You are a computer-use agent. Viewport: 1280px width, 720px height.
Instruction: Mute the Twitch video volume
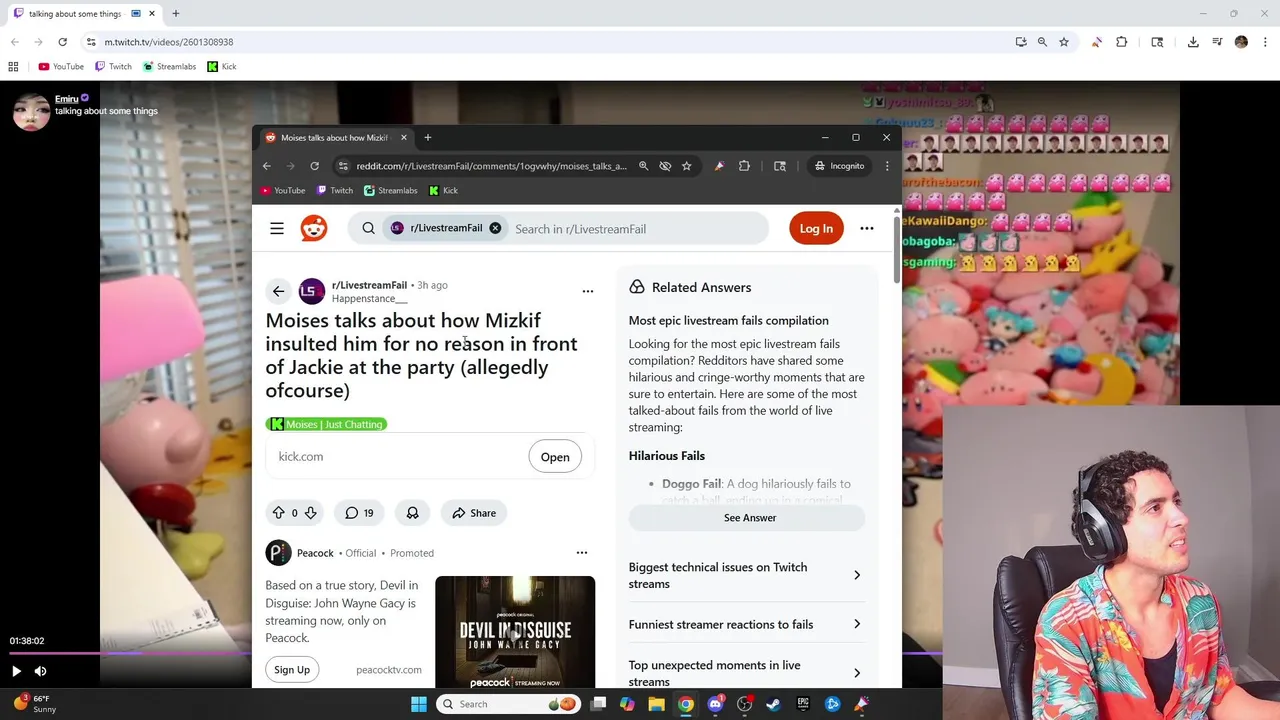(40, 671)
